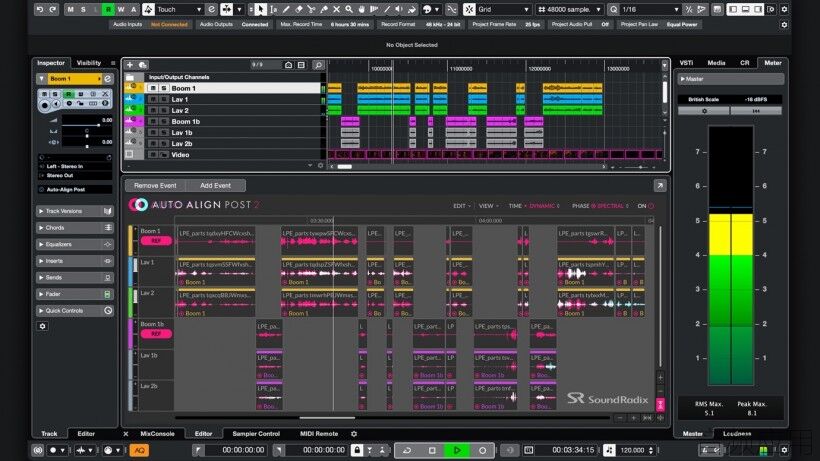Click the Boom 1 volume fader slider

86,125
